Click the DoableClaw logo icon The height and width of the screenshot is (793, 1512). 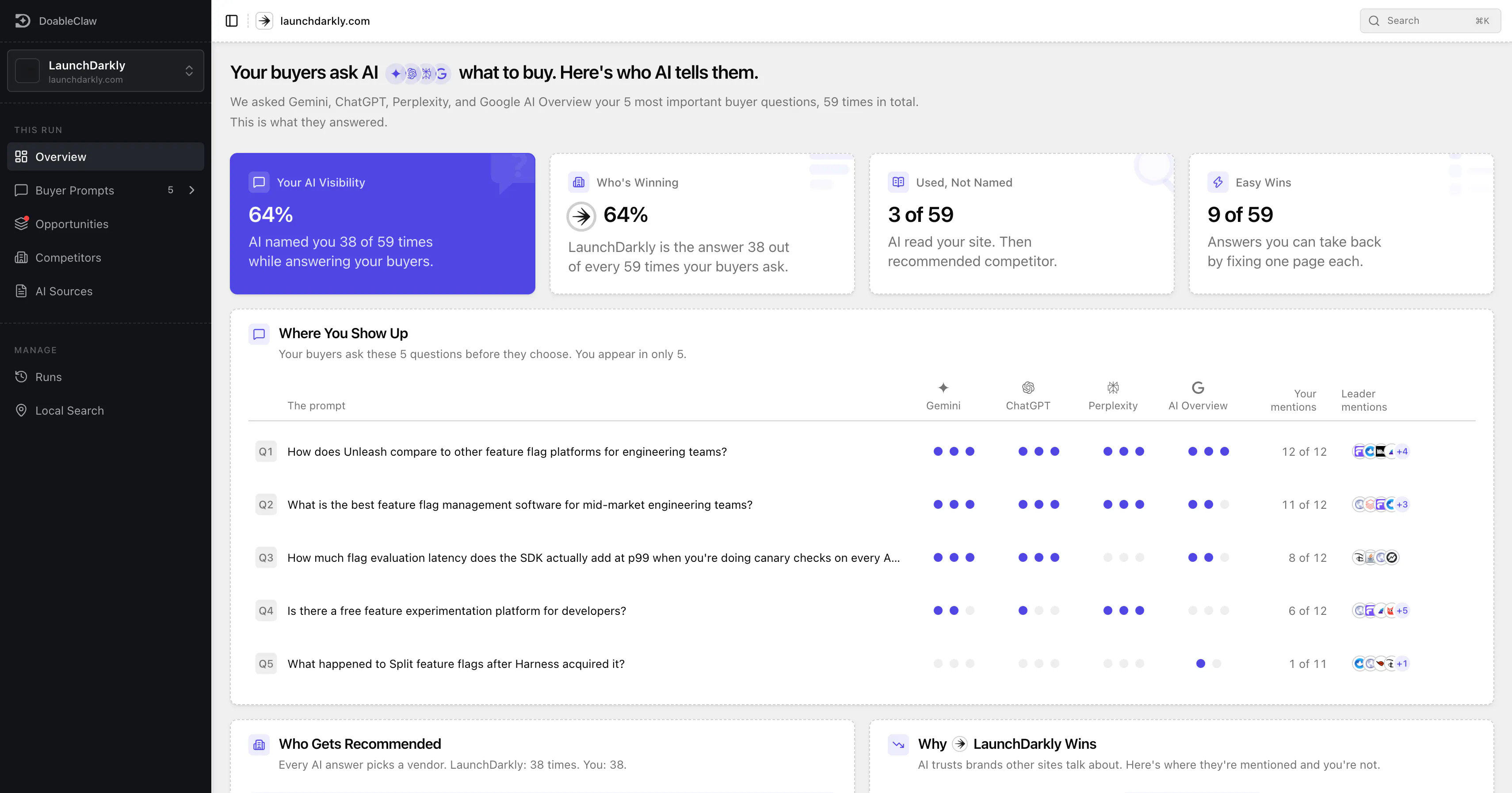pos(22,20)
